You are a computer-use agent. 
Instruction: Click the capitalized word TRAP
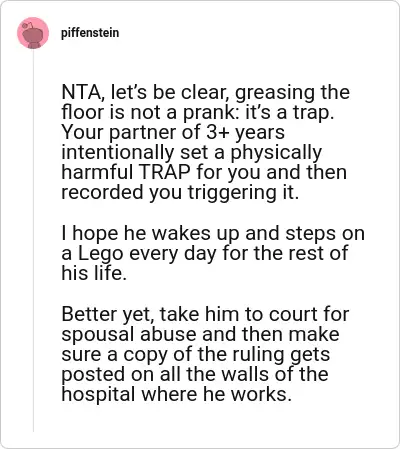tap(164, 172)
